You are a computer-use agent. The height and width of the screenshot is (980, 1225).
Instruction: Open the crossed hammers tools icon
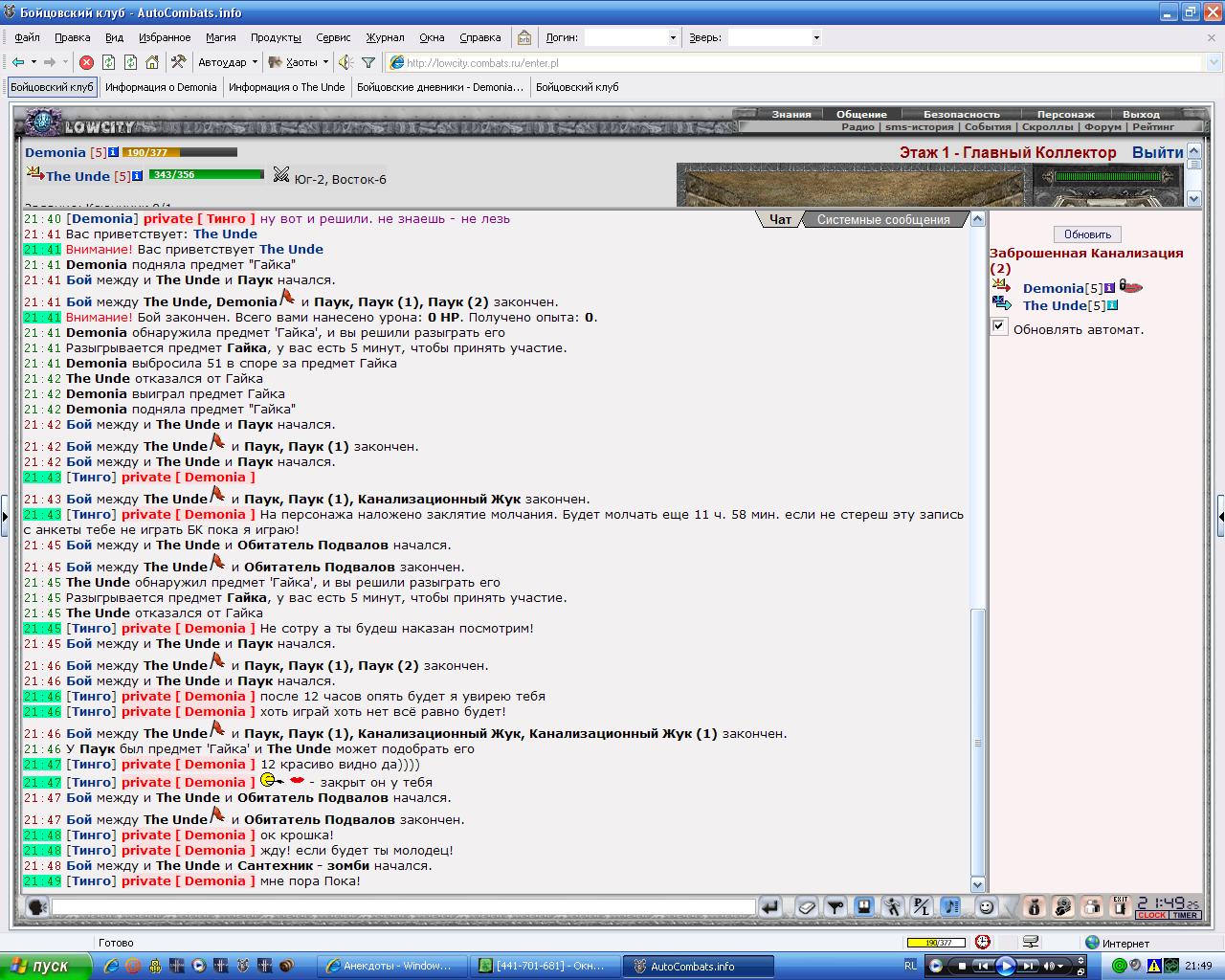[178, 62]
